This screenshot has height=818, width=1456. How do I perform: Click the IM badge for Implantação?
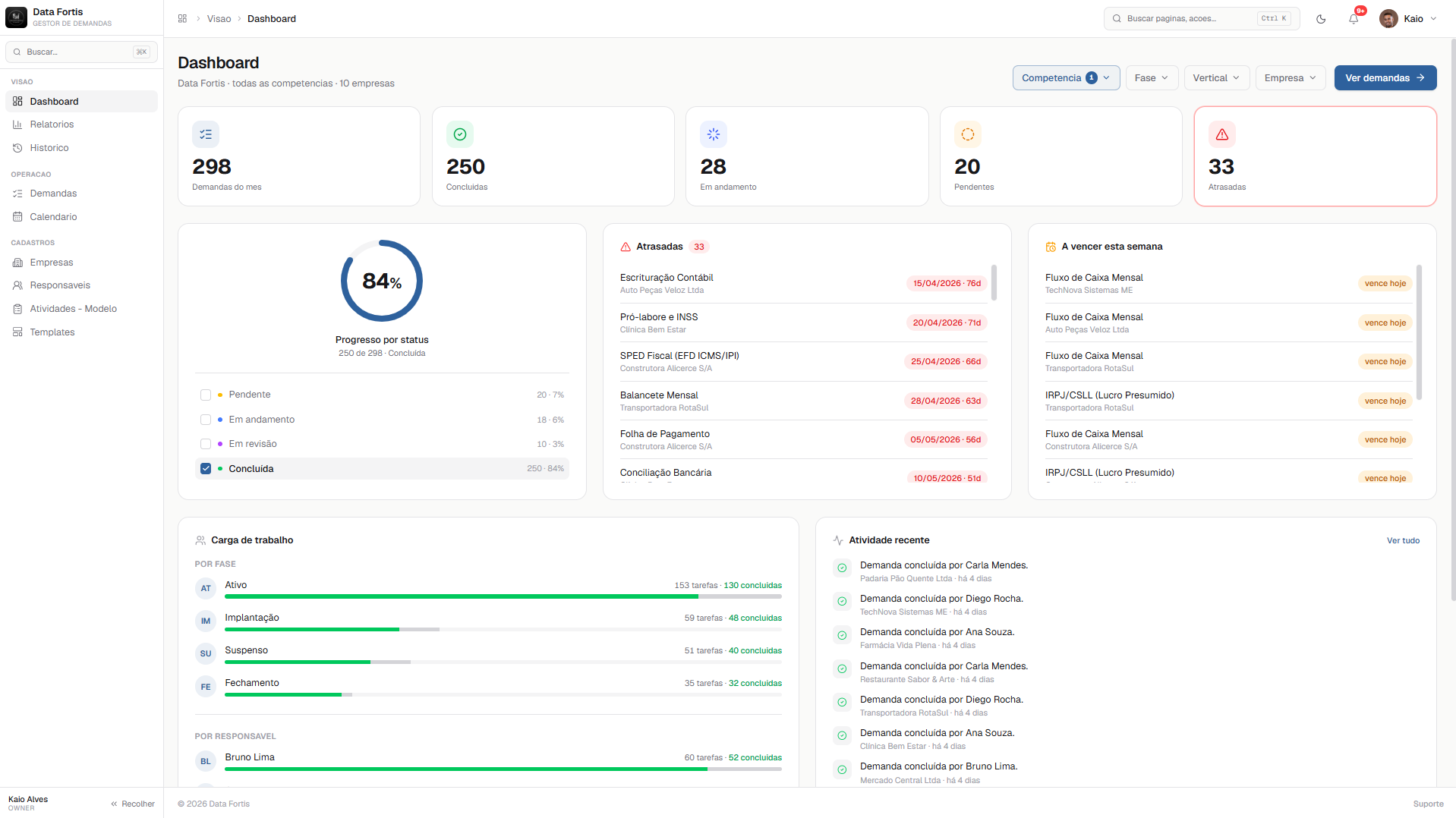pos(206,621)
